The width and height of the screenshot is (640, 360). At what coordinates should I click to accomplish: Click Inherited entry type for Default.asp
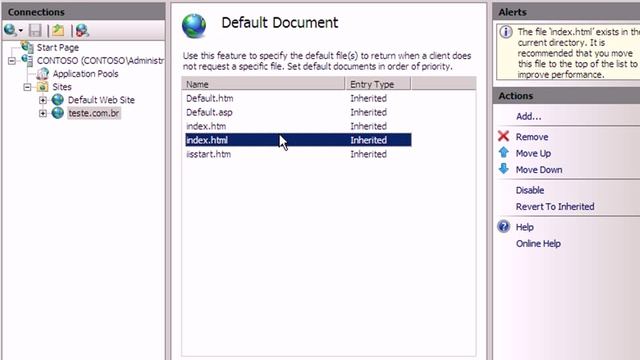click(x=368, y=112)
